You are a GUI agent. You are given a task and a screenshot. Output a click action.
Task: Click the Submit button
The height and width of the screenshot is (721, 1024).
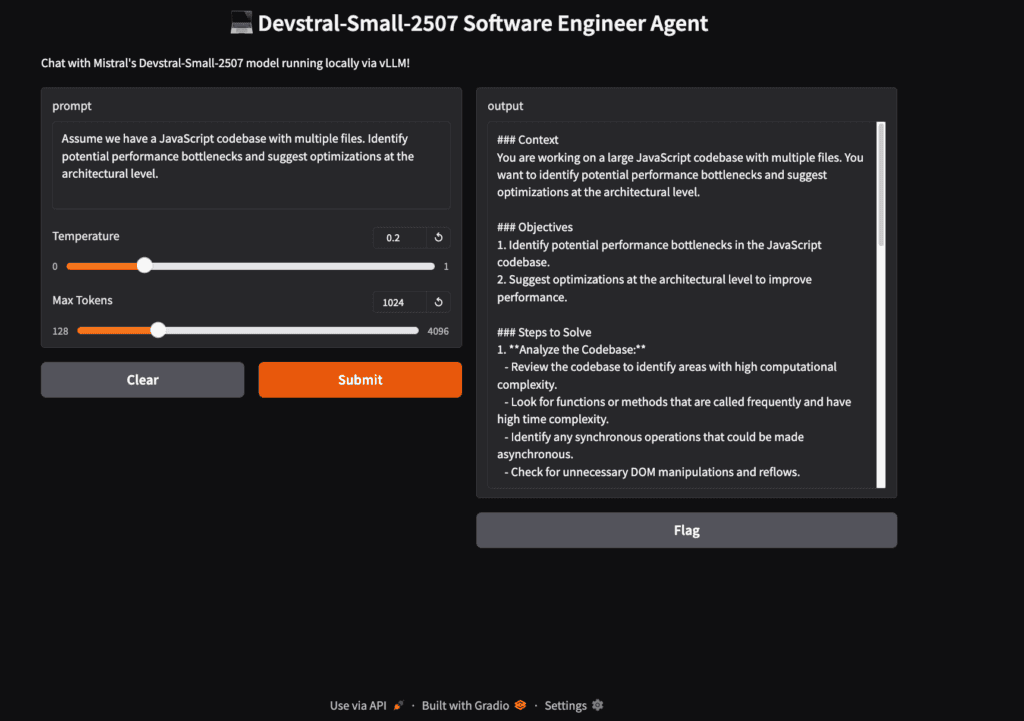pos(360,380)
